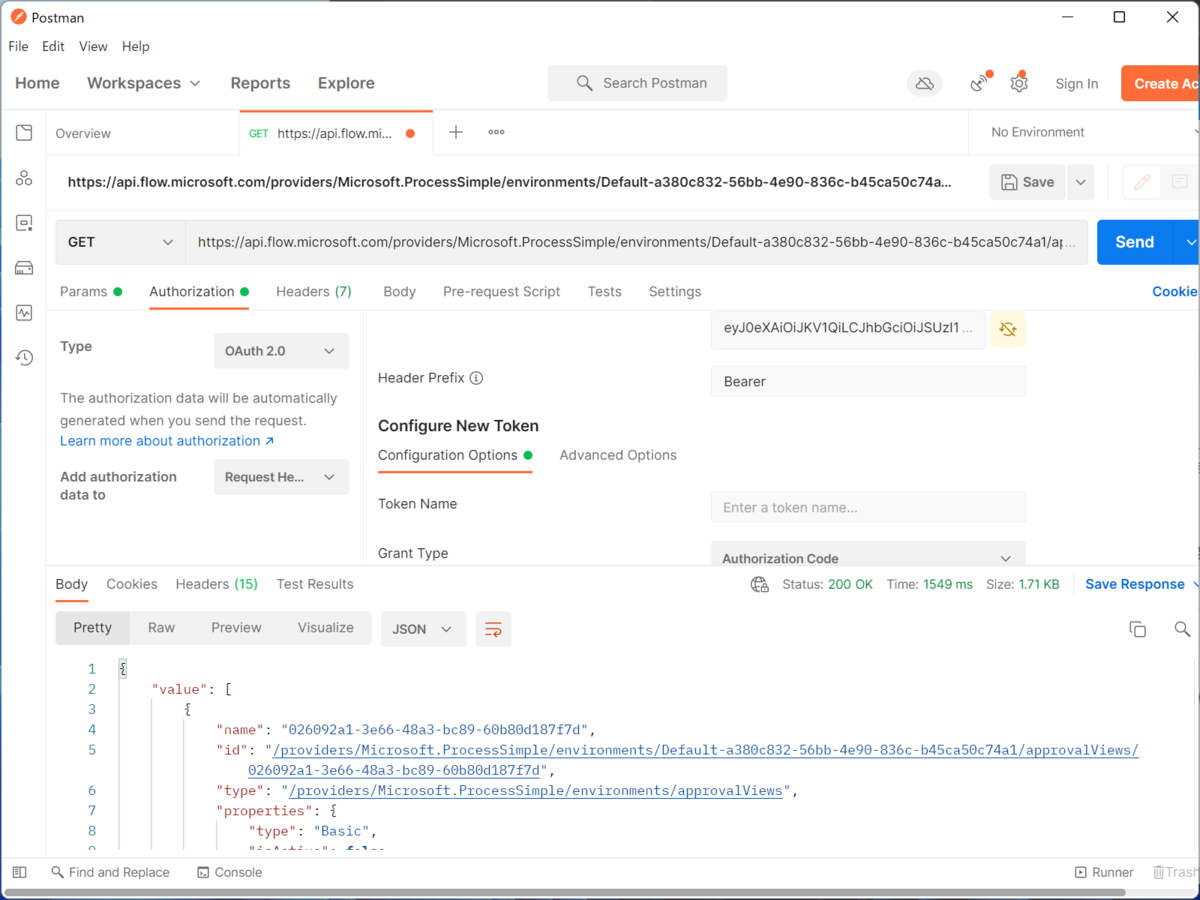This screenshot has height=900, width=1200.
Task: Add a new request tab with plus icon
Action: (456, 133)
